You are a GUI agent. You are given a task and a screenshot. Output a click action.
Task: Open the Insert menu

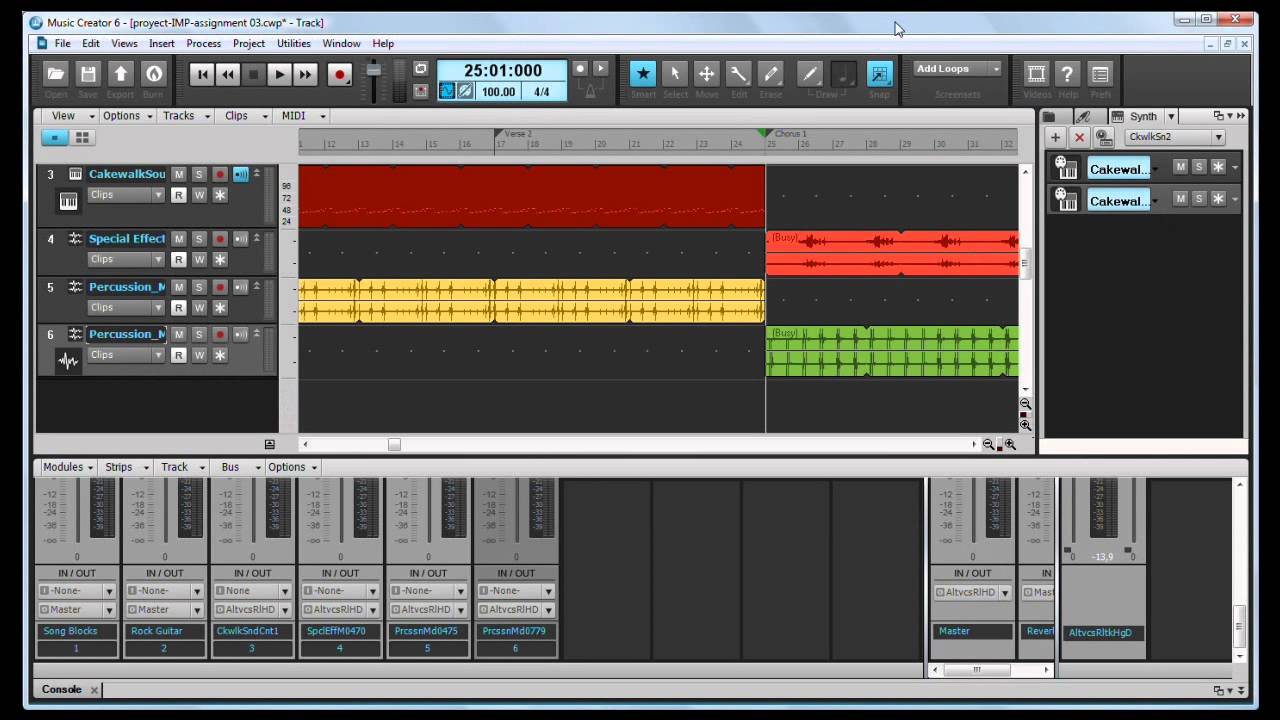point(162,44)
